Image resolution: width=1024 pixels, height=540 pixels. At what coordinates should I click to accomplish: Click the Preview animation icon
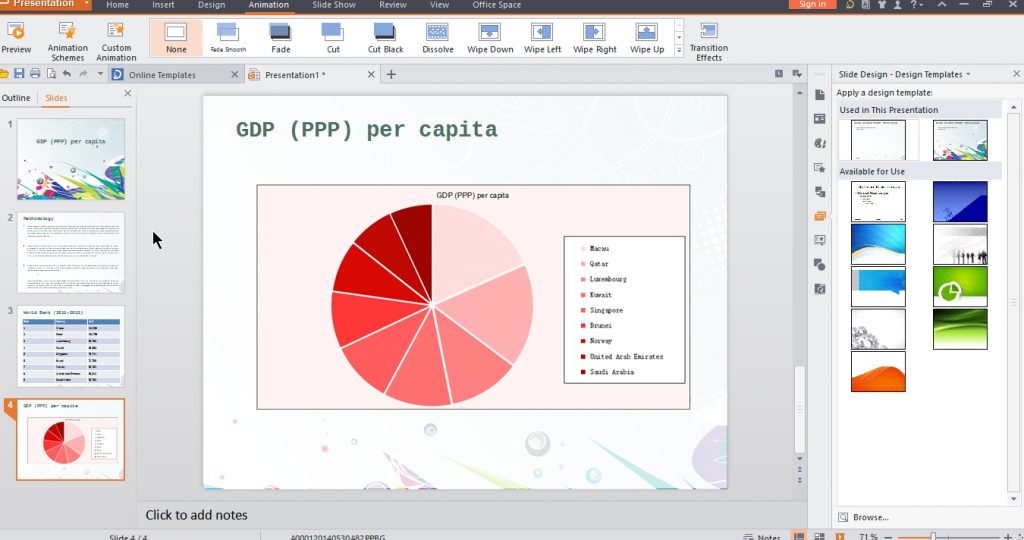pos(16,31)
